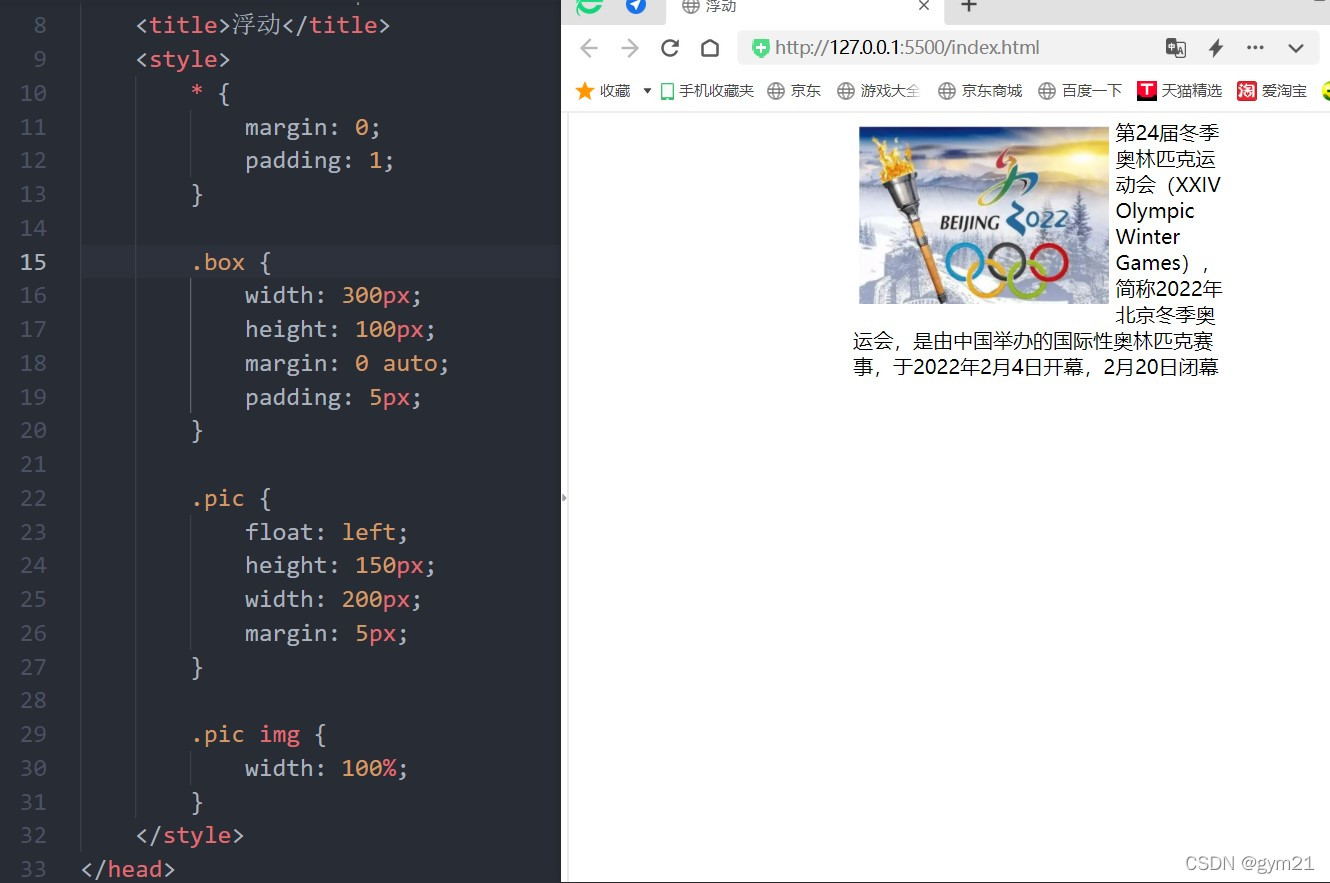The height and width of the screenshot is (883, 1330).
Task: Open the 手机收藏夹 bookmark
Action: (x=707, y=91)
